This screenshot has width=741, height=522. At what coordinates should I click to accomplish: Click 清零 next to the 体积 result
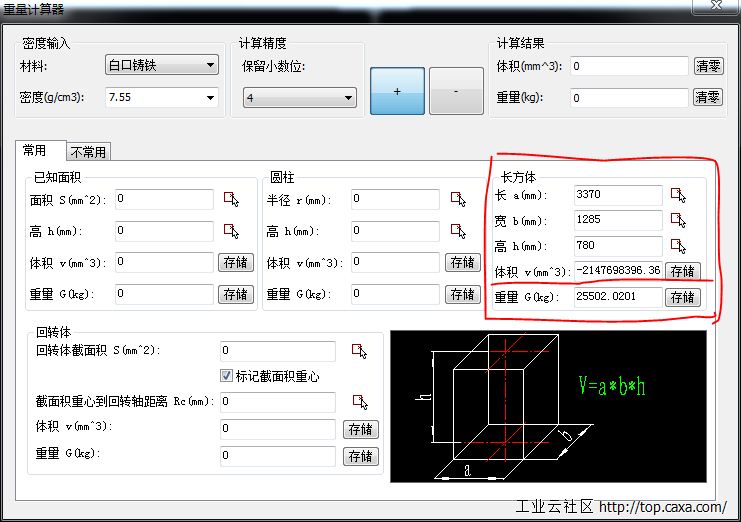707,66
